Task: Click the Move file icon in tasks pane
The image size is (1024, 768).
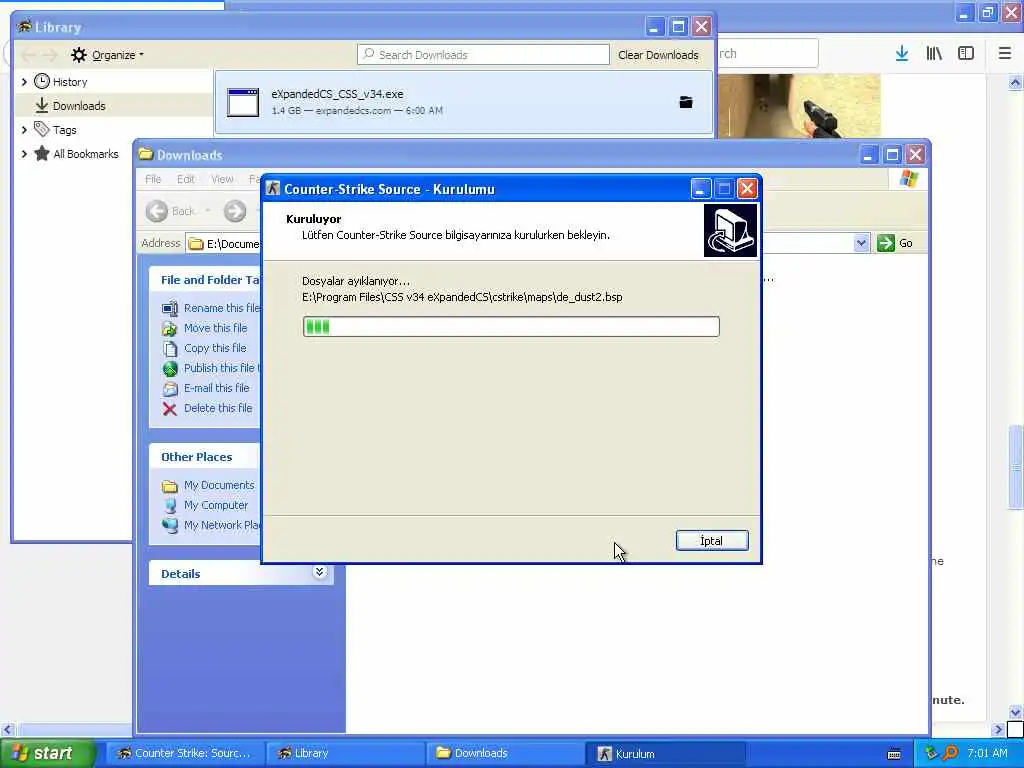Action: tap(170, 328)
